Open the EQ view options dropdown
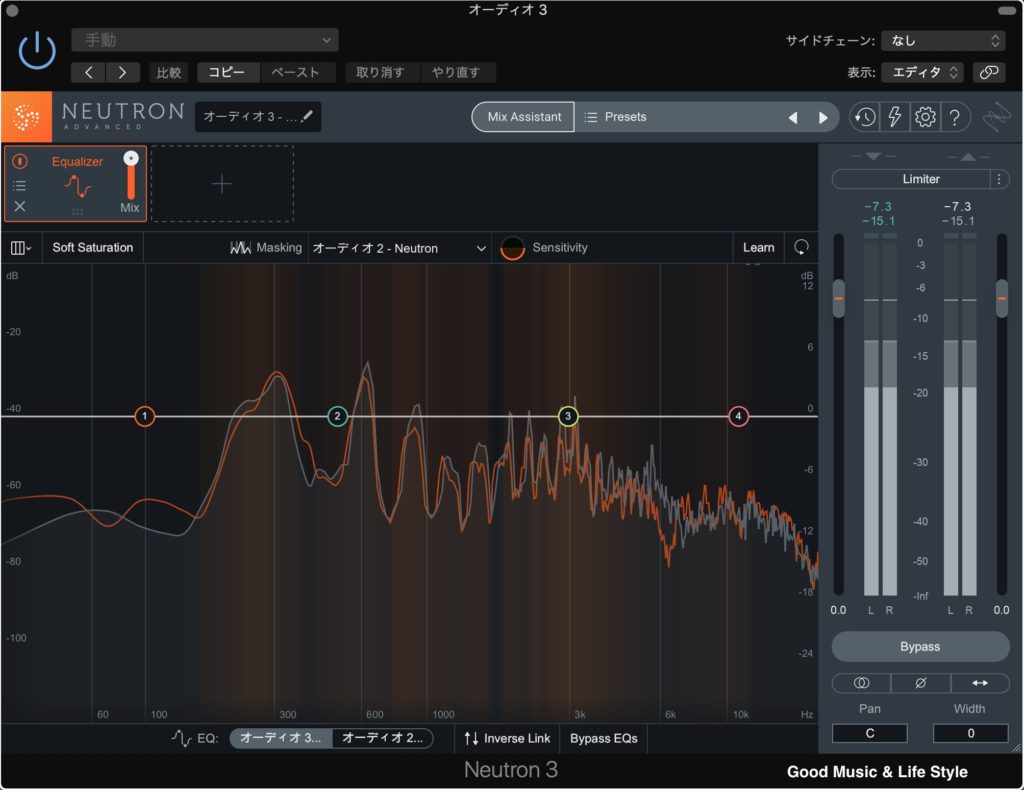Viewport: 1024px width, 790px height. point(21,248)
